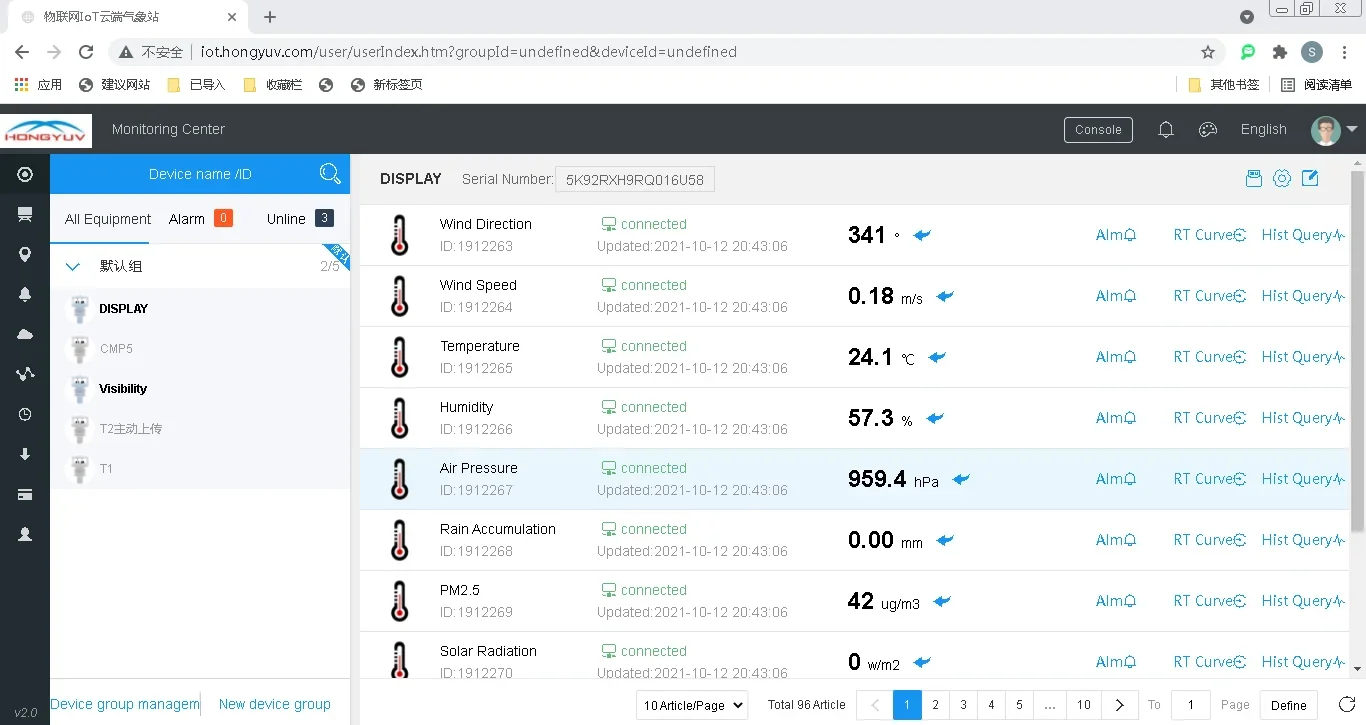This screenshot has width=1366, height=725.
Task: Open RT Curve for Temperature
Action: tap(1209, 357)
